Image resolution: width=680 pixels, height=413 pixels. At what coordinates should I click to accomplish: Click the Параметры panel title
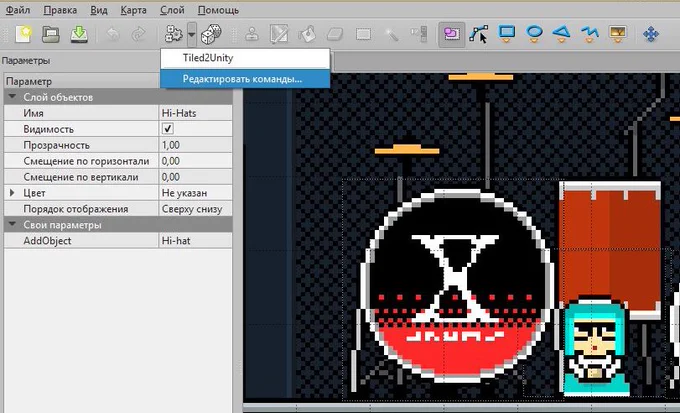26,61
